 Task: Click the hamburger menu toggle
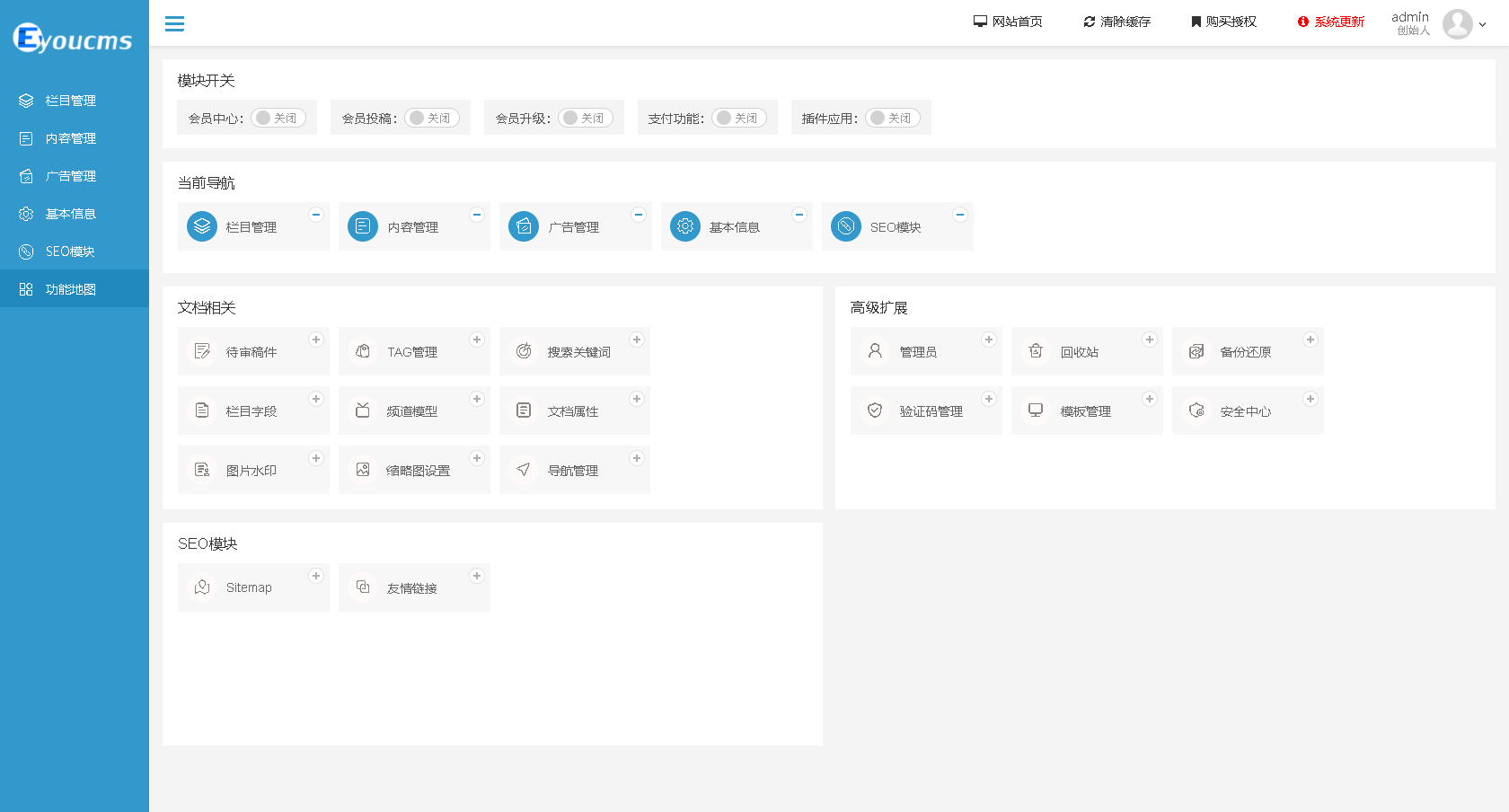pyautogui.click(x=174, y=23)
